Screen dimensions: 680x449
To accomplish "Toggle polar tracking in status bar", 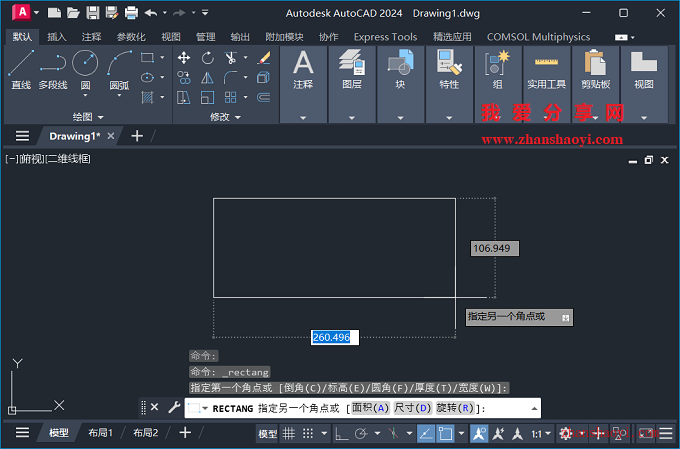I will point(361,433).
